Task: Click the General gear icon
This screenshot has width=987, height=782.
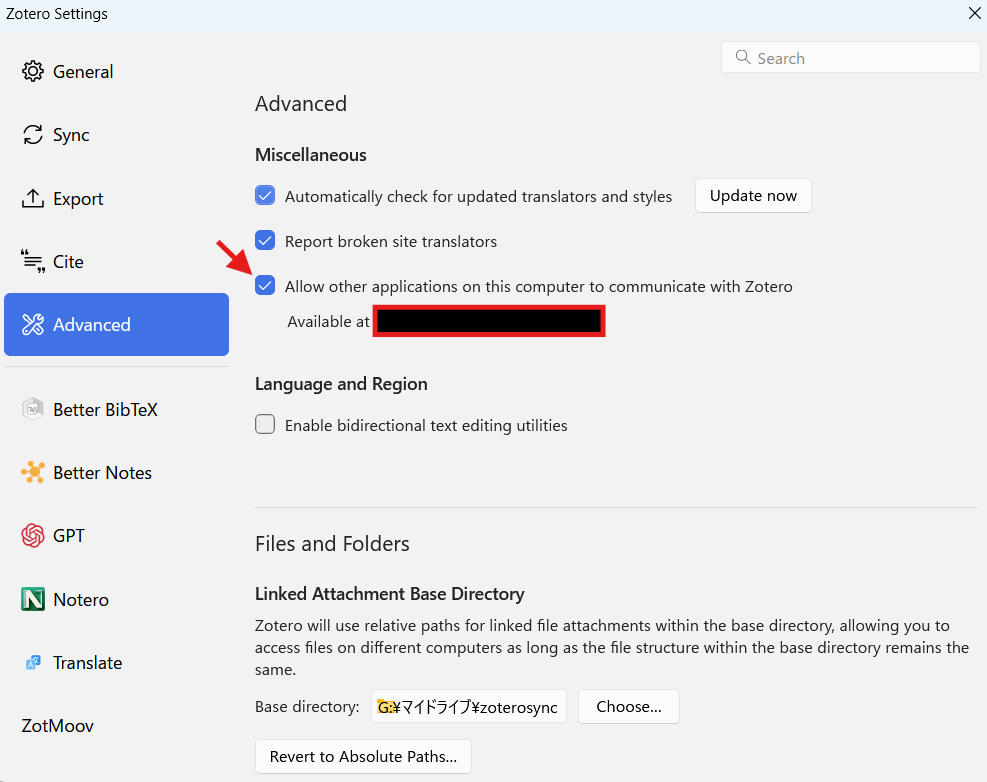Action: point(33,71)
